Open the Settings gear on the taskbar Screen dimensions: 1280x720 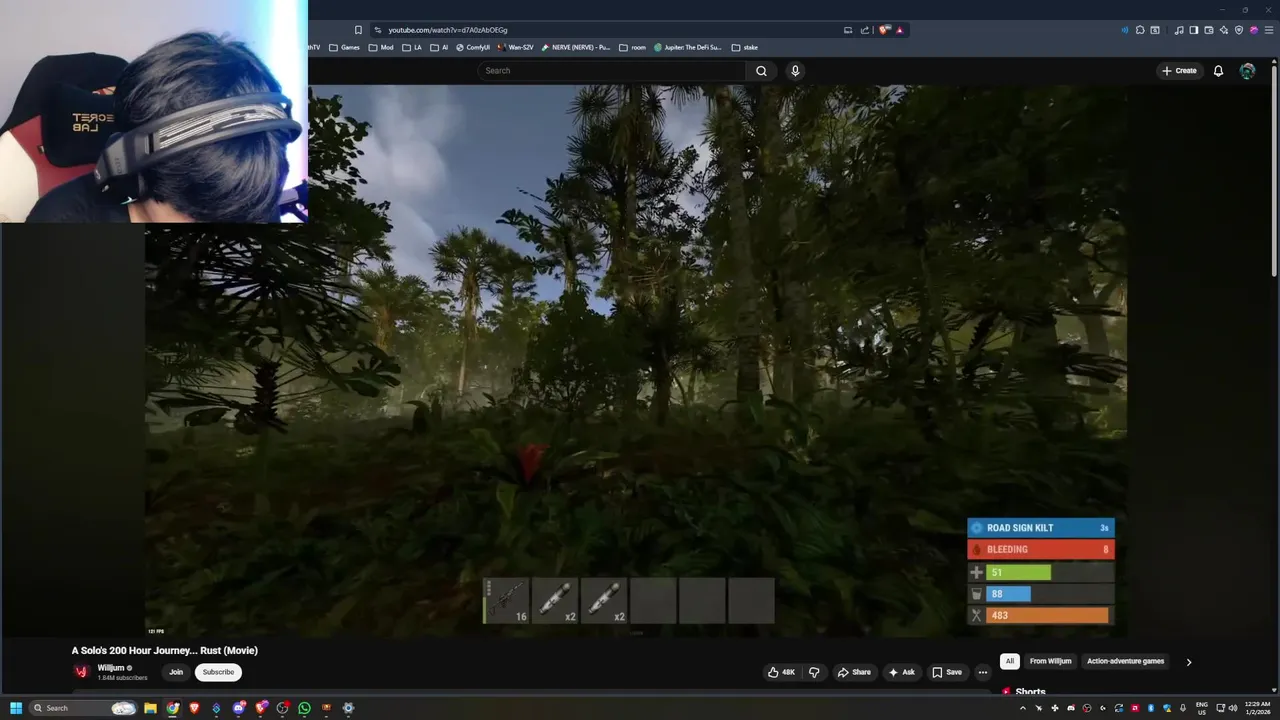tap(348, 708)
